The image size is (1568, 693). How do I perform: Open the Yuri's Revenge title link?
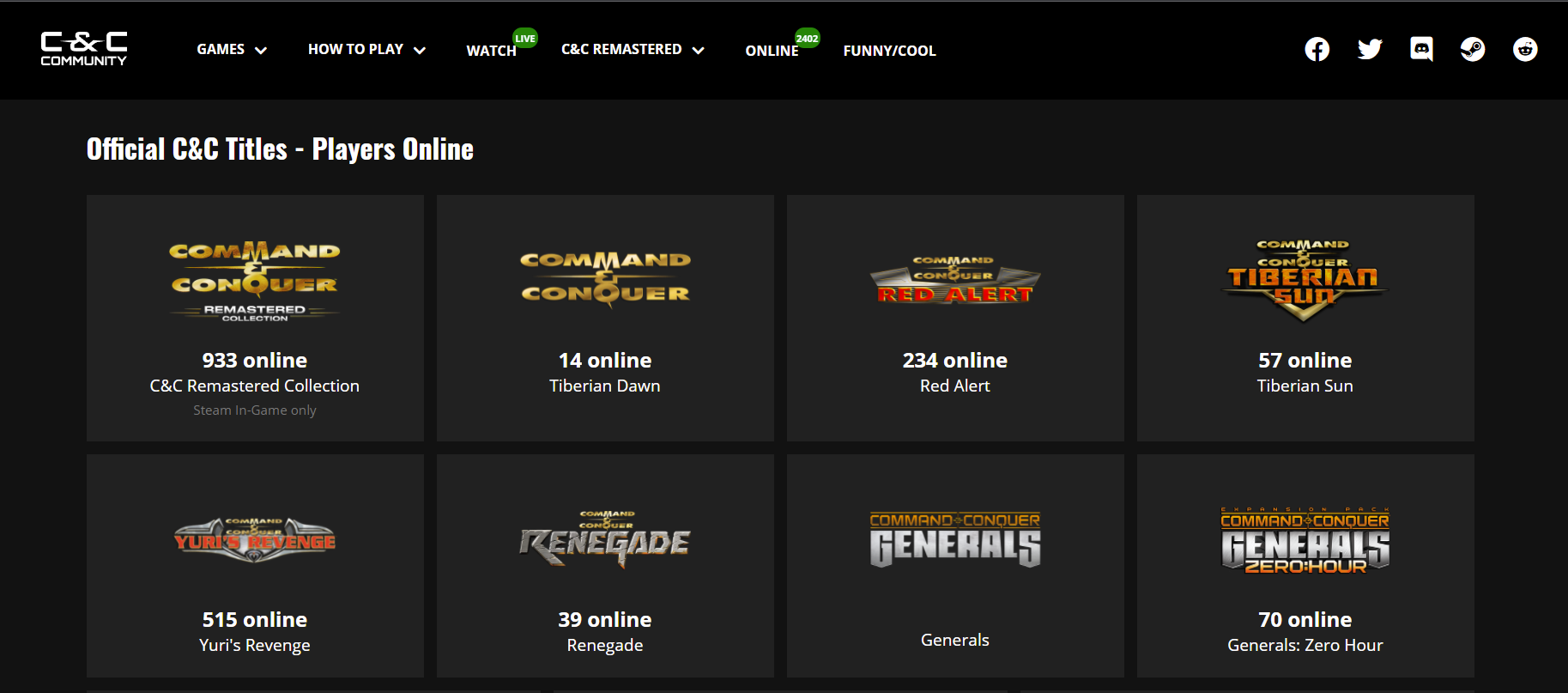point(255,645)
